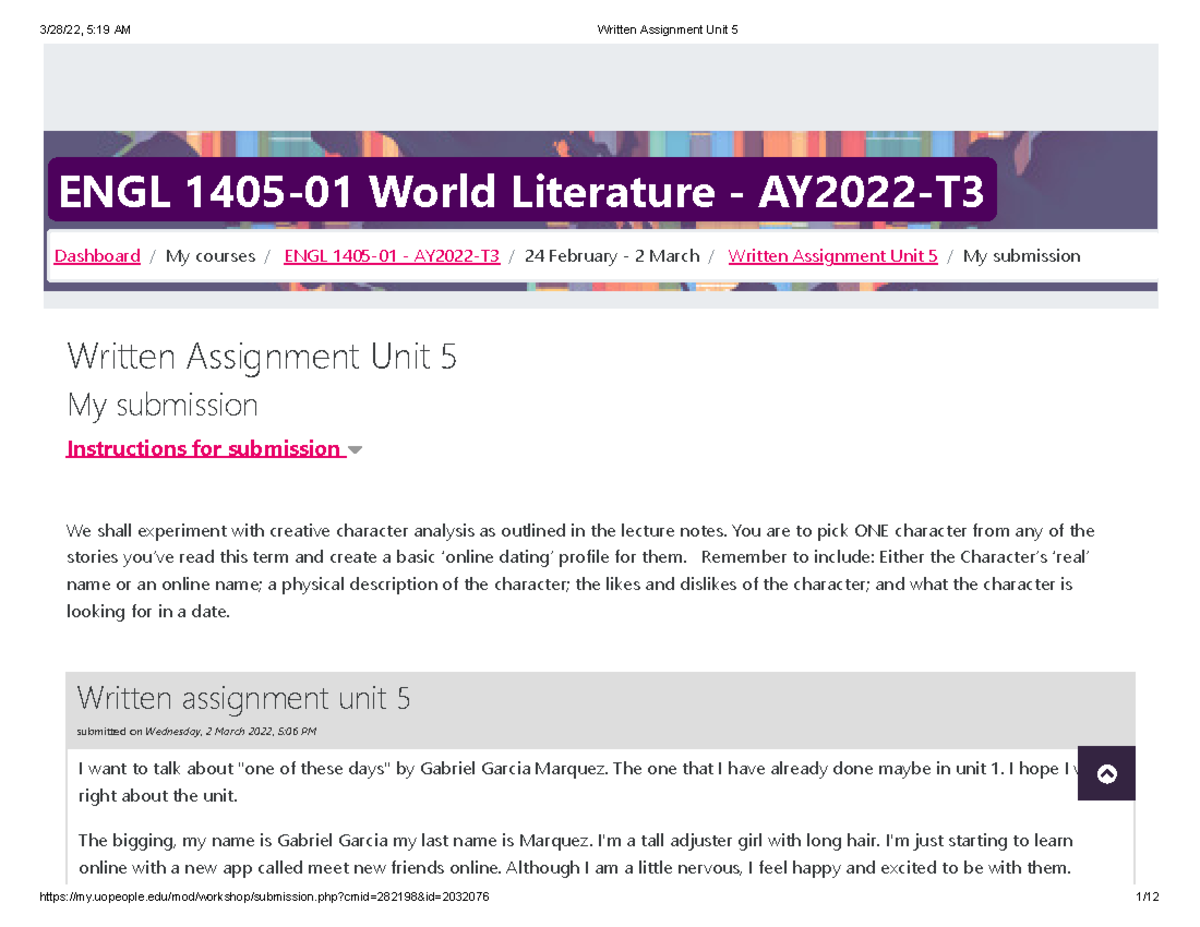Open Written Assignment Unit 5 breadcrumb link
This screenshot has width=1200, height=927.
(x=833, y=256)
